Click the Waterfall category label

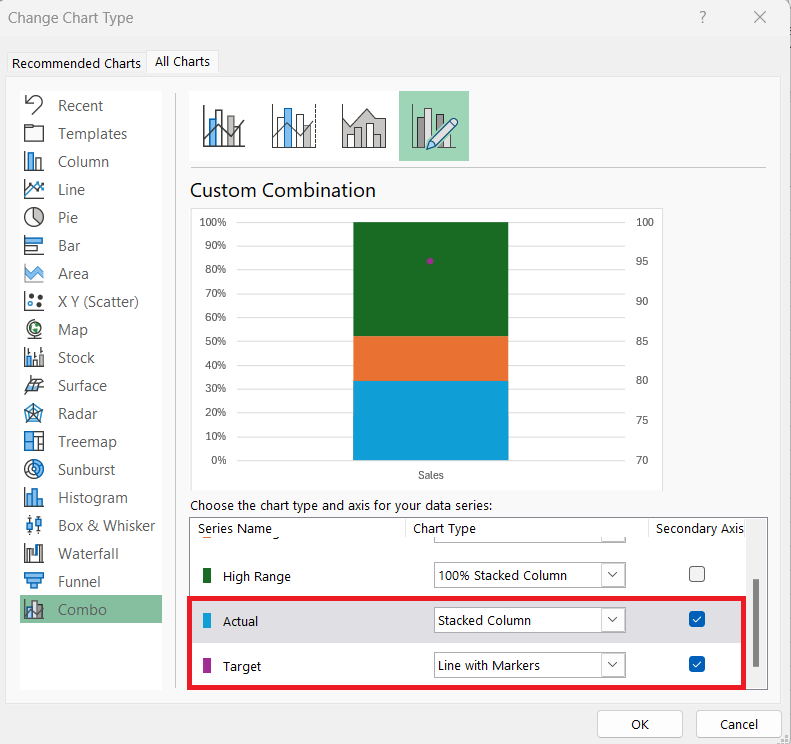tap(88, 553)
